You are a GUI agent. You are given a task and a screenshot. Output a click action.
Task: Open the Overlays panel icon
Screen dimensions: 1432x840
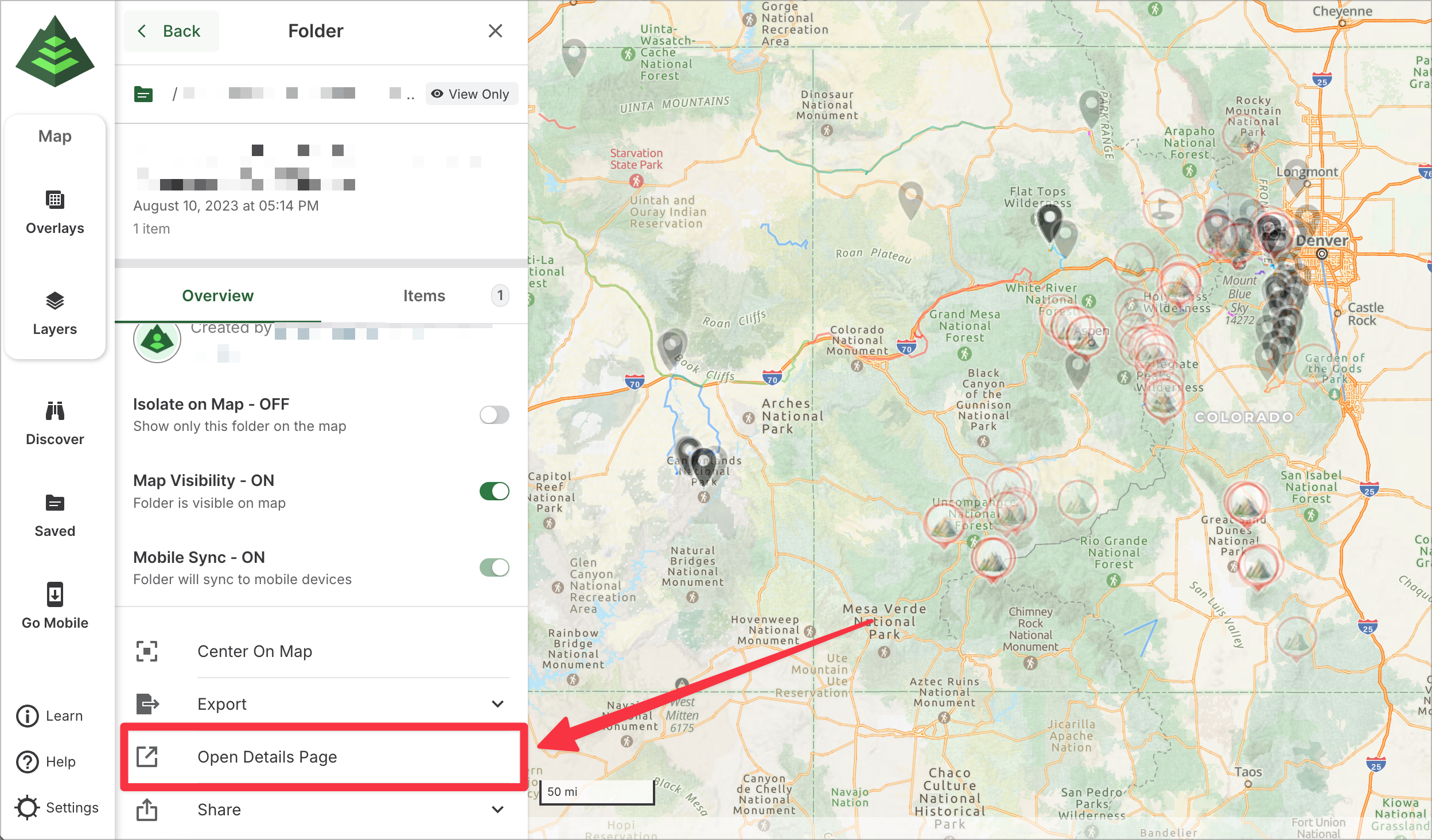coord(55,200)
